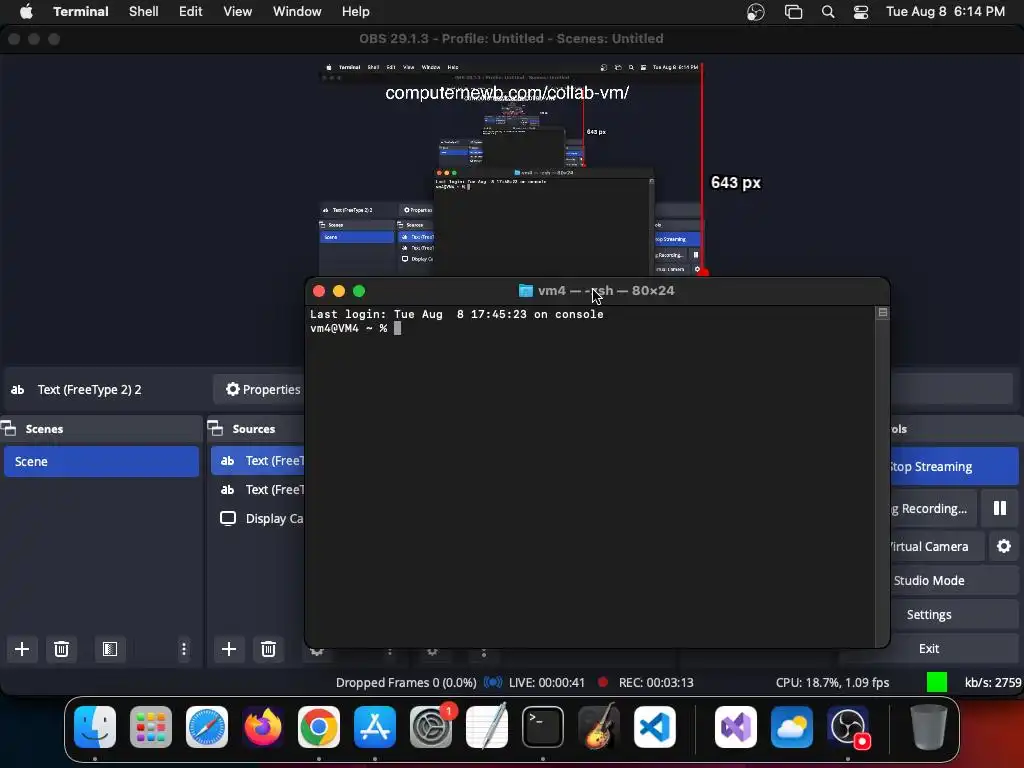Open scene filters icon in Scenes panel
This screenshot has width=1024, height=768.
click(110, 649)
